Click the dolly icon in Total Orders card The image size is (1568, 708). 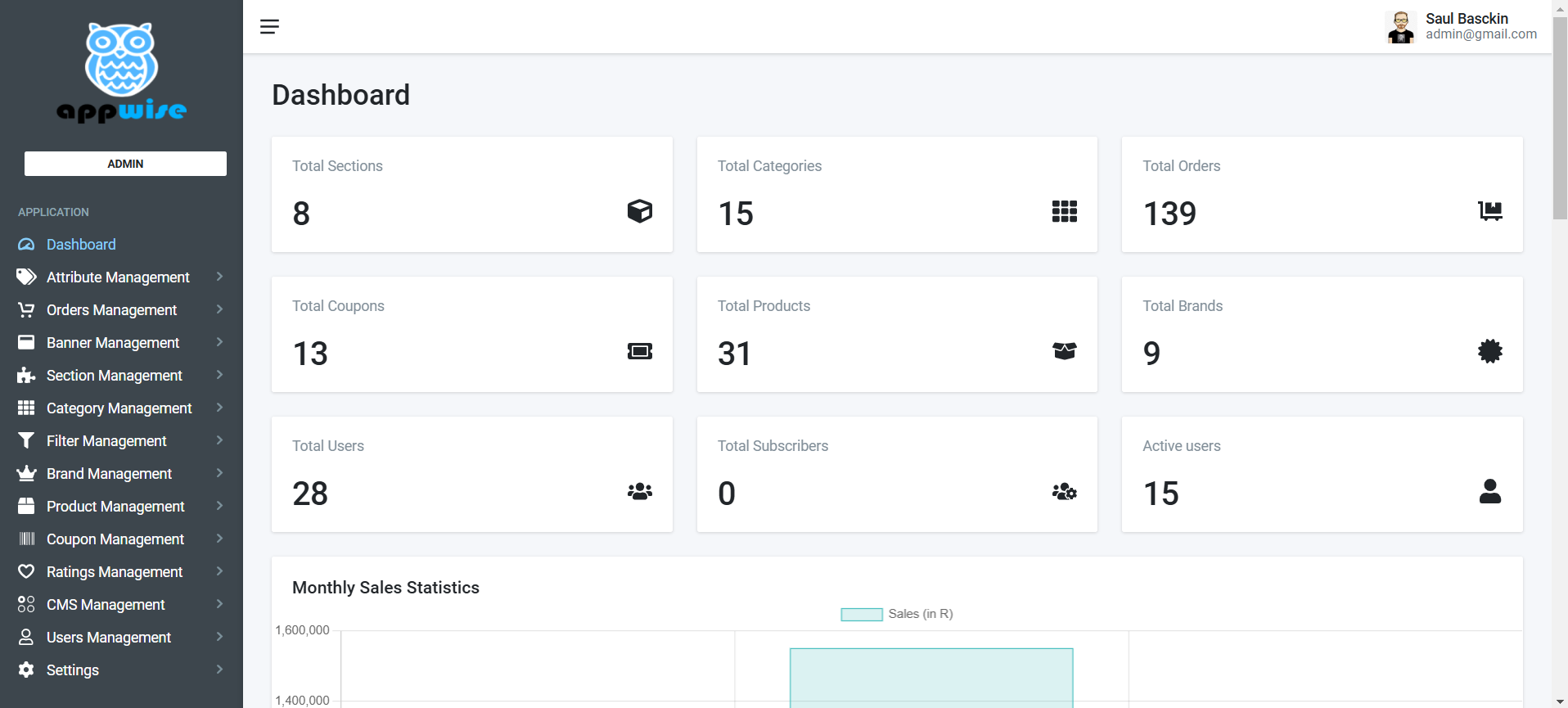point(1490,211)
